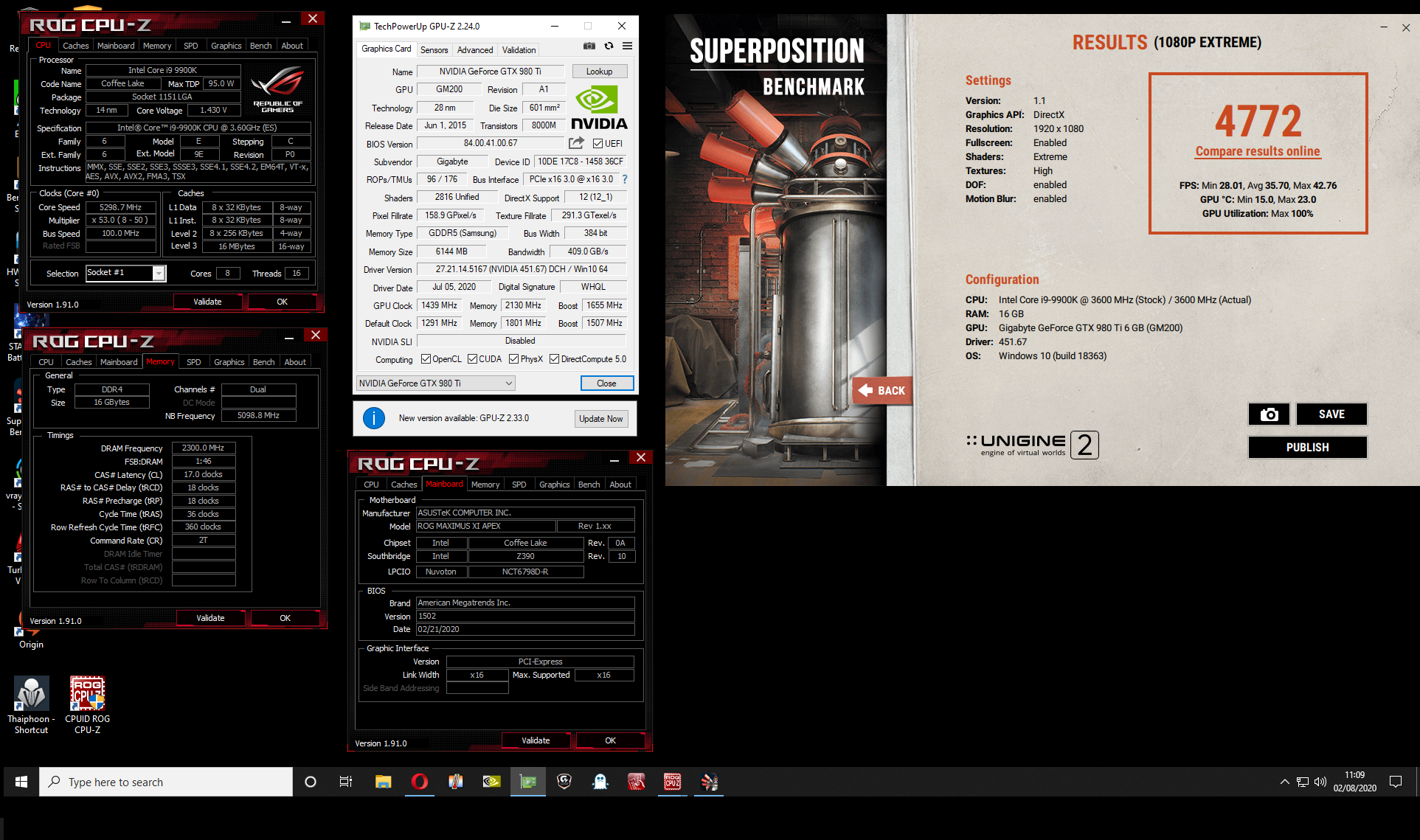
Task: Open the GPU-Z graphics card selector dropdown
Action: pos(435,383)
